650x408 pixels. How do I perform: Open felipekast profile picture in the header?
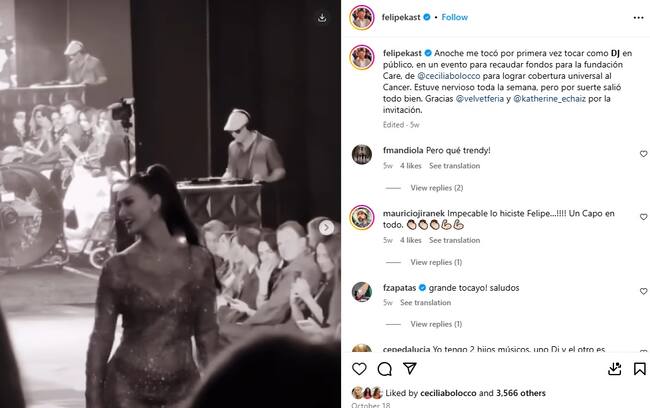tap(361, 17)
